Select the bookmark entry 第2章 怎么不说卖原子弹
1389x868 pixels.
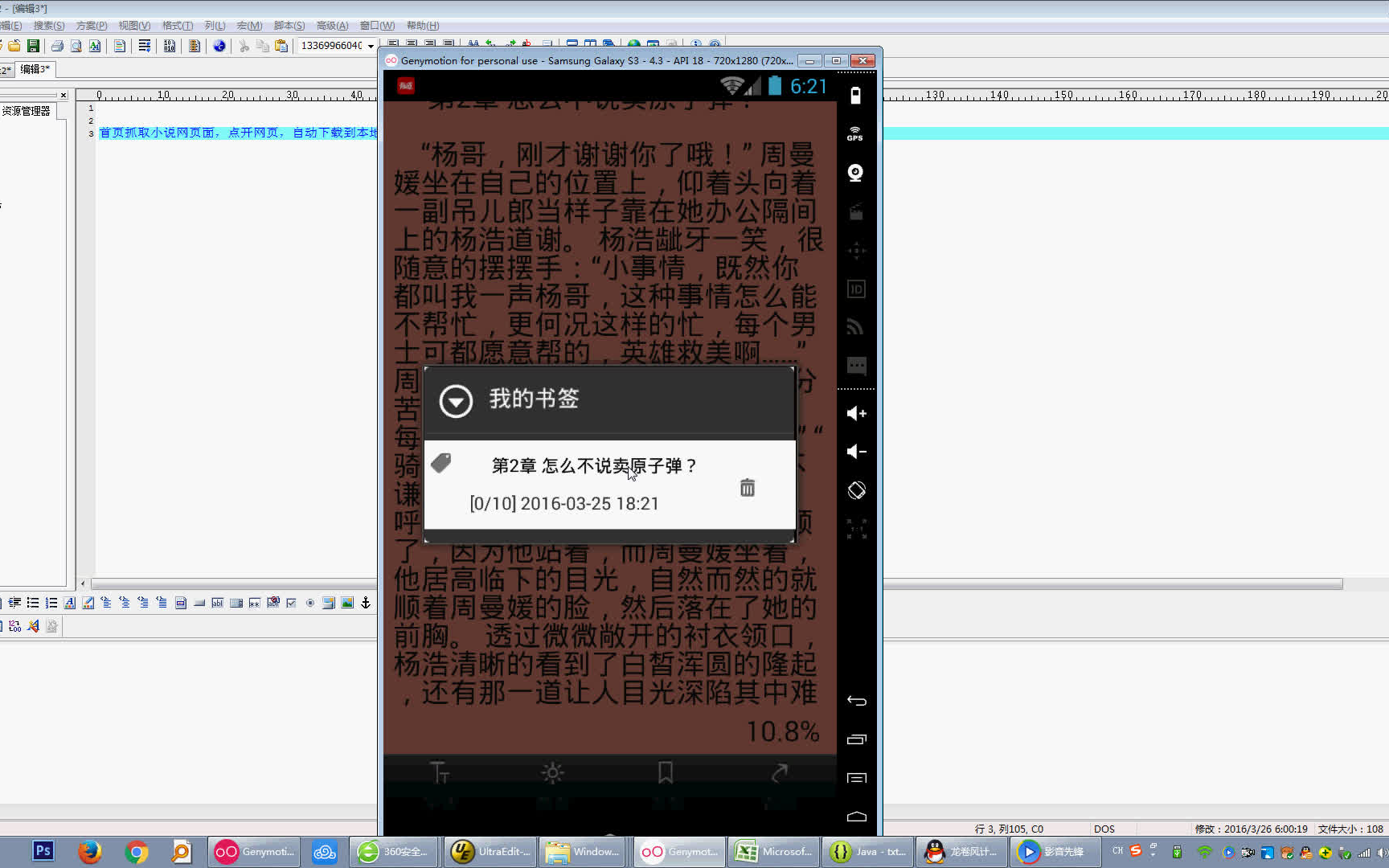pyautogui.click(x=595, y=466)
